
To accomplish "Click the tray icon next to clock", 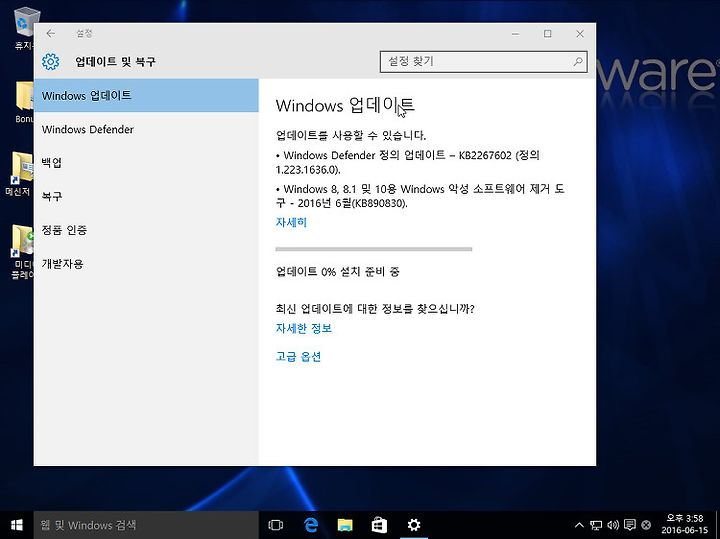I will click(646, 525).
